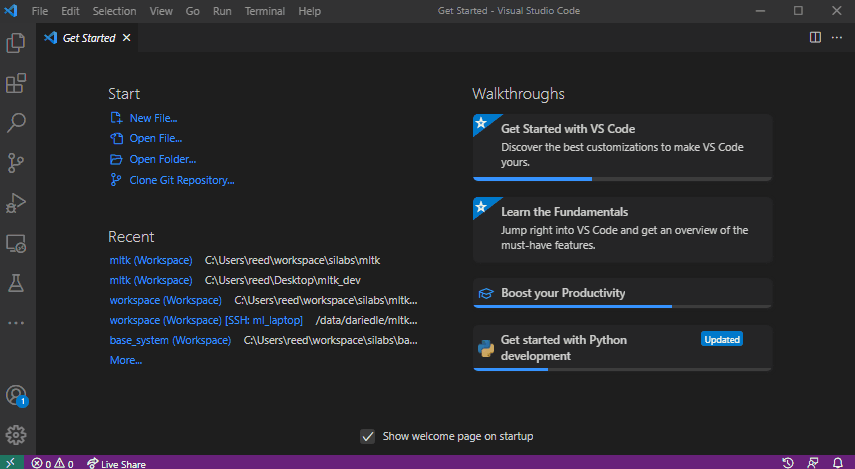Open the Remote Explorer icon
855x469 pixels.
[x=16, y=243]
